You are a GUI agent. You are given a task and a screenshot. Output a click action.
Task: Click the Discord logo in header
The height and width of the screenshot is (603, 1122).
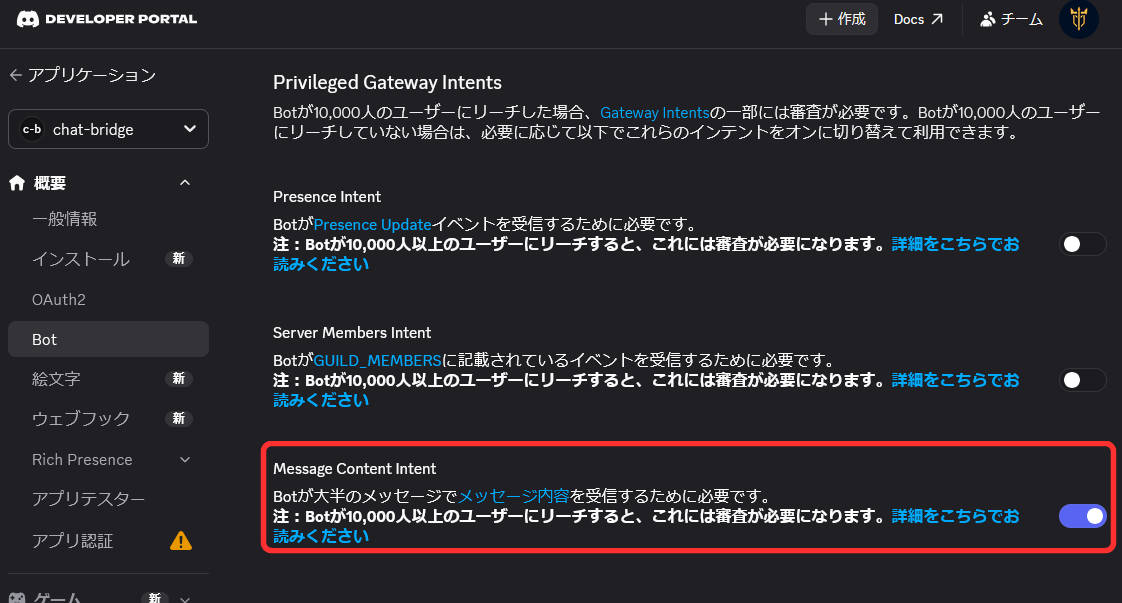click(27, 19)
